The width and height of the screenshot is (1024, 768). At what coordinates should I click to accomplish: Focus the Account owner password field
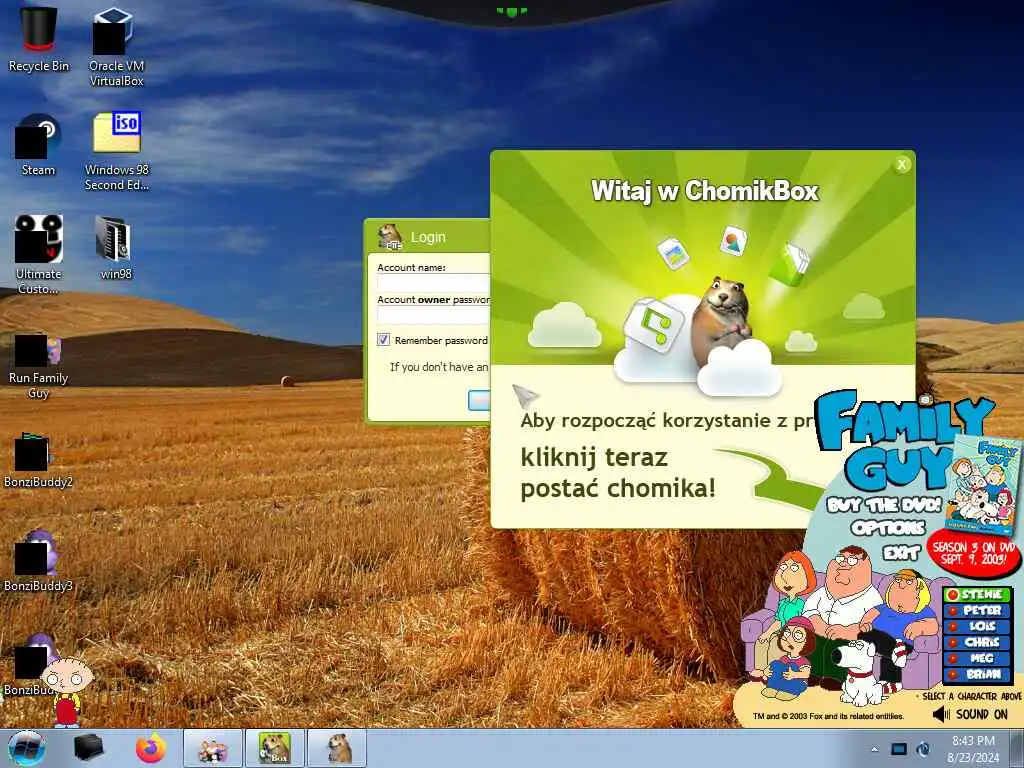tap(433, 315)
